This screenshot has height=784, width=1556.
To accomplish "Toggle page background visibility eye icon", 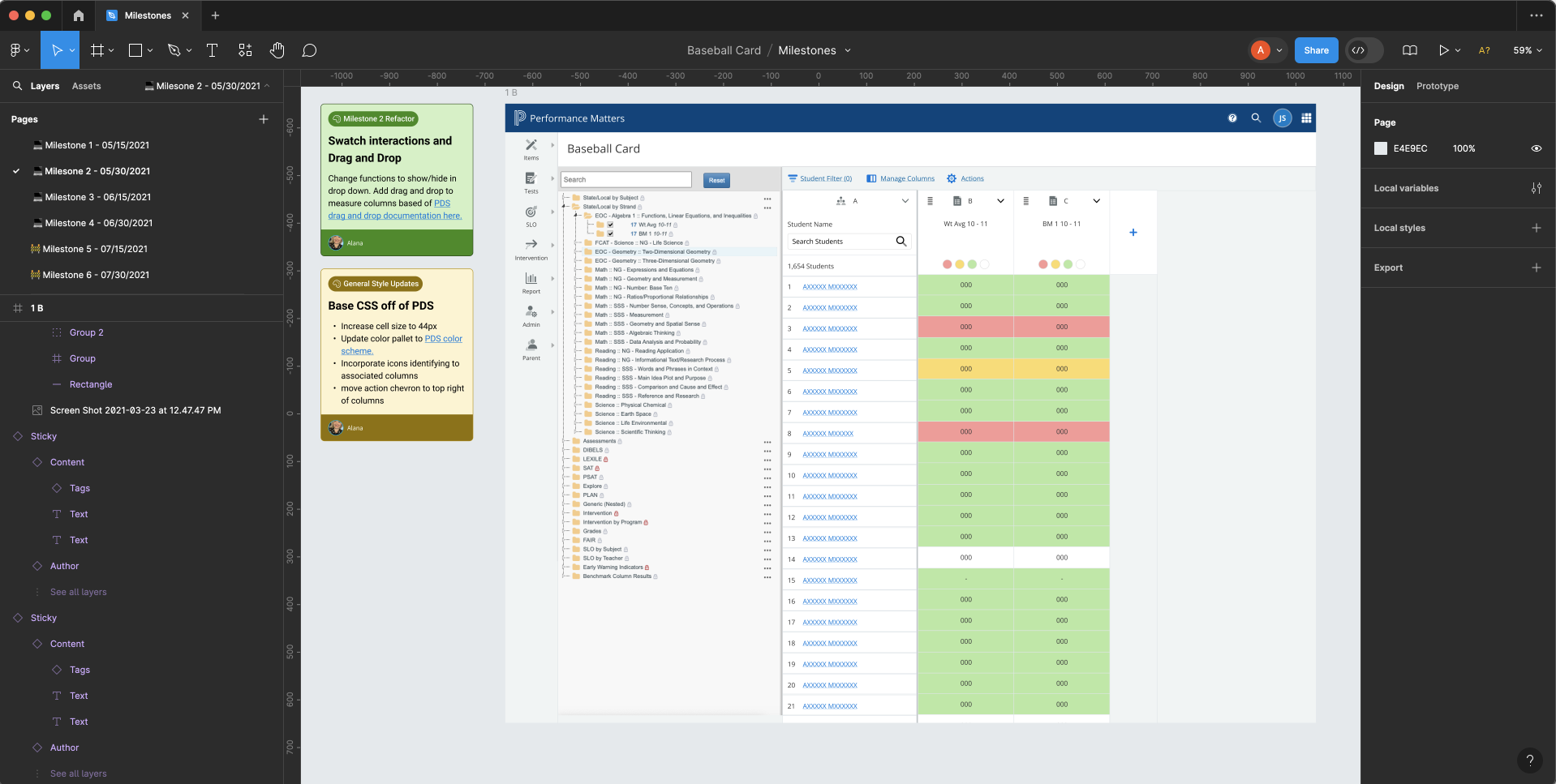I will click(x=1537, y=148).
